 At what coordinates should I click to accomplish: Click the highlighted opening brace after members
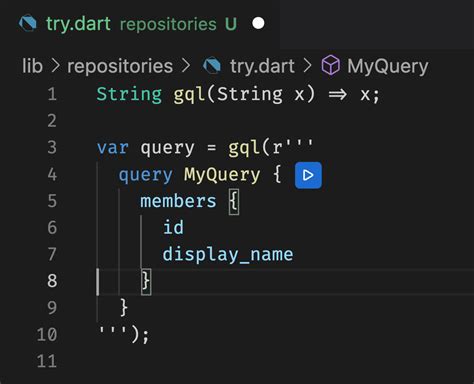(x=234, y=202)
